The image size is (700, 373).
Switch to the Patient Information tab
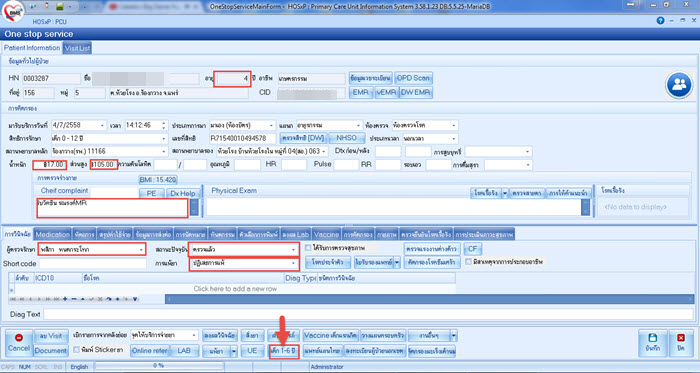pyautogui.click(x=32, y=48)
